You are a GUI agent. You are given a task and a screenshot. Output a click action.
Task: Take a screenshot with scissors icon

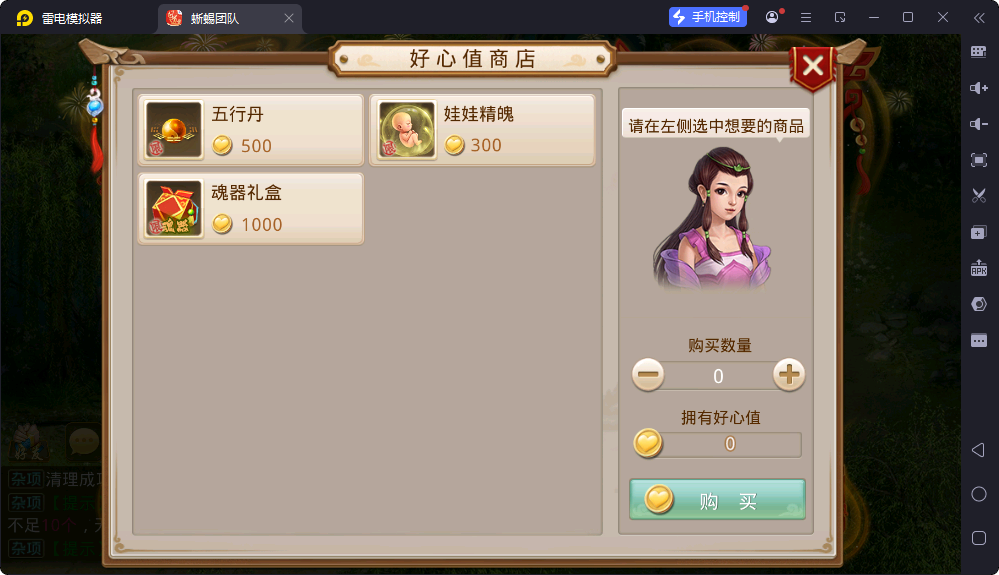click(x=979, y=195)
